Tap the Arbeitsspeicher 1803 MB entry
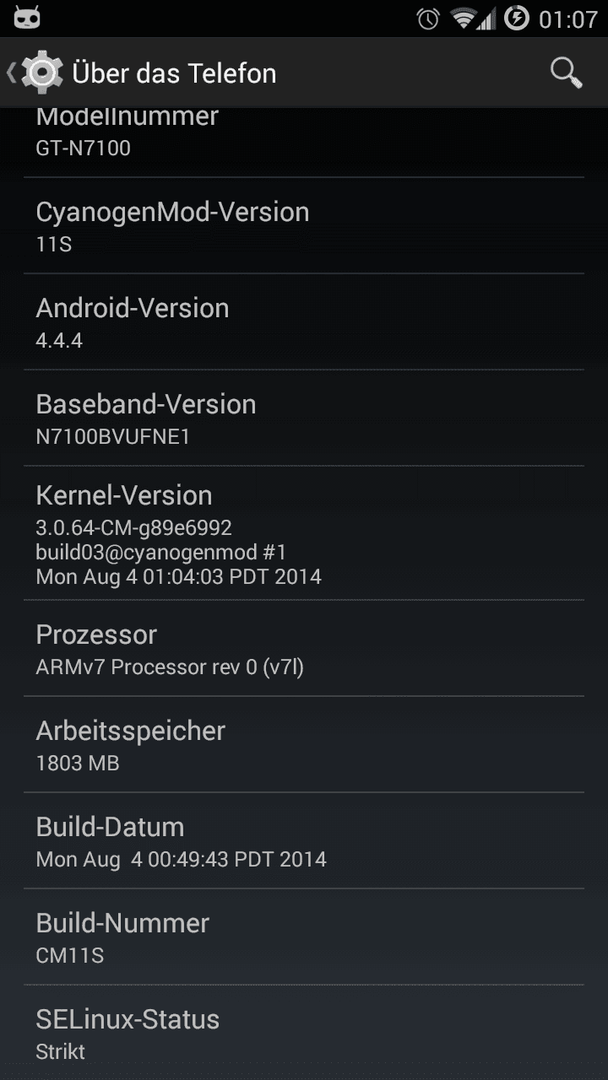Screen dimensions: 608x1080 pos(304,745)
